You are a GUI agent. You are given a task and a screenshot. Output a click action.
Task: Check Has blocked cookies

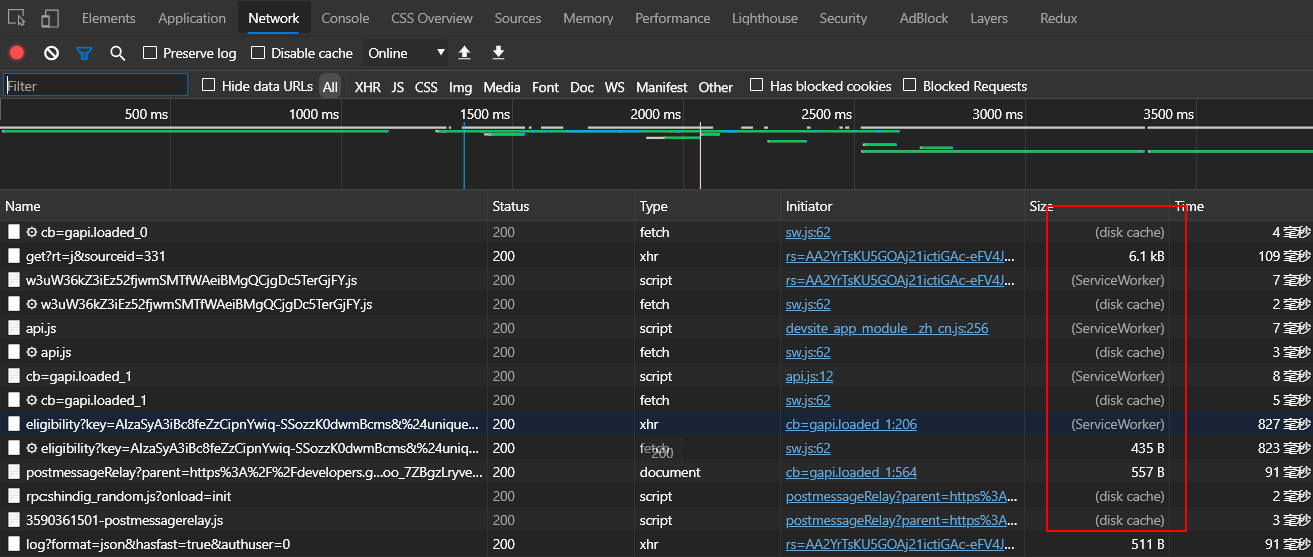click(x=757, y=86)
